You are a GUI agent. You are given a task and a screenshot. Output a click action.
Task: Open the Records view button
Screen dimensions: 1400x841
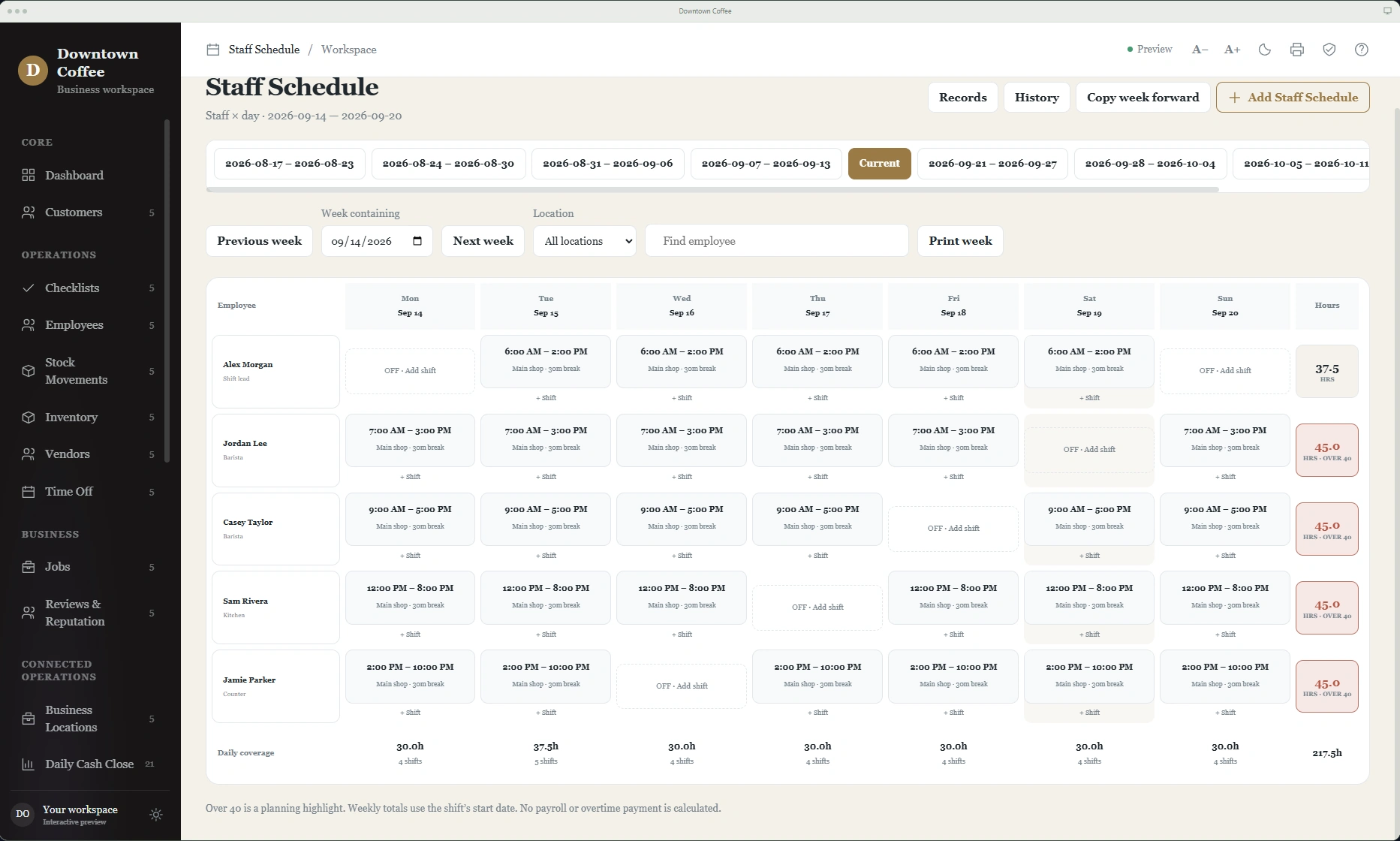963,98
